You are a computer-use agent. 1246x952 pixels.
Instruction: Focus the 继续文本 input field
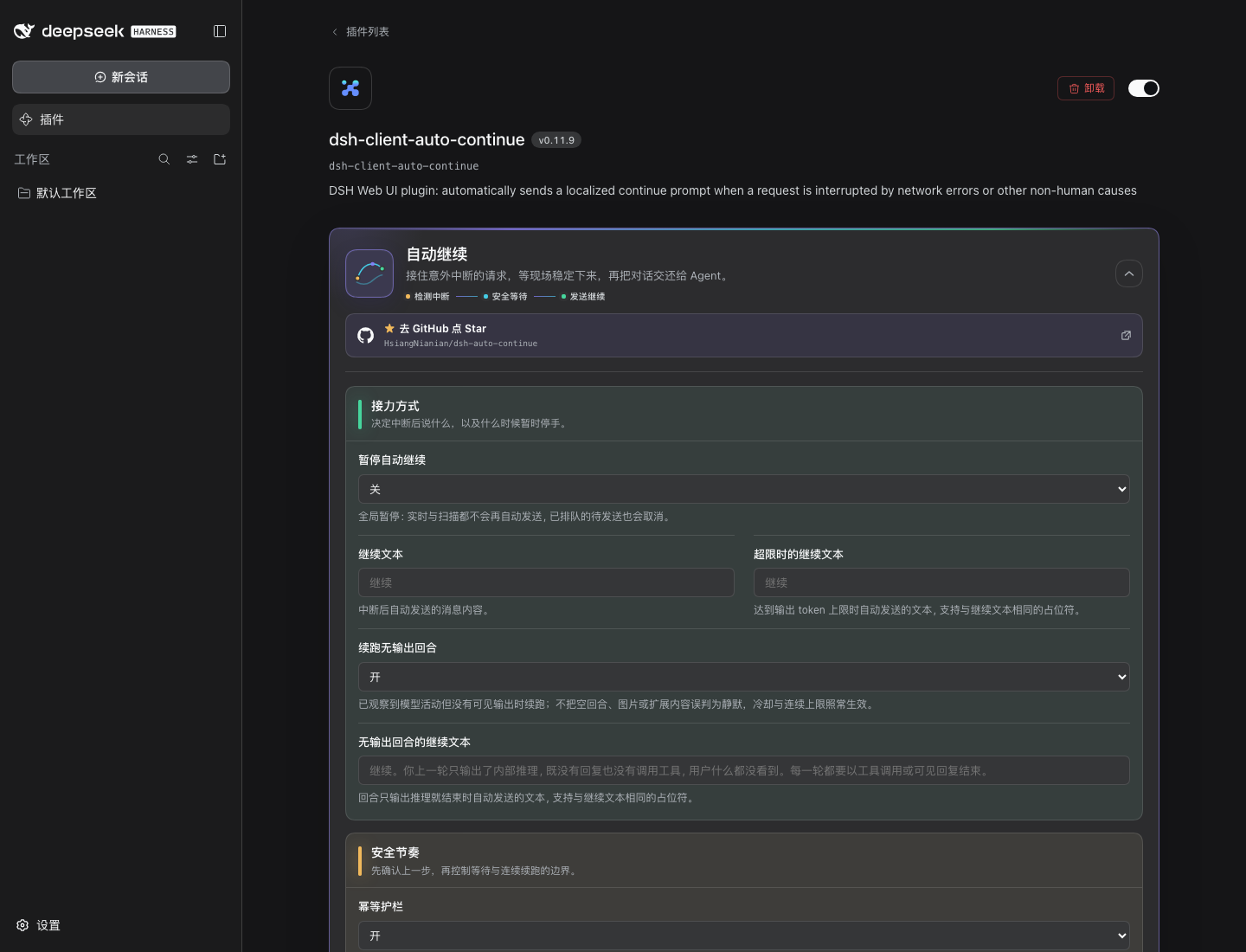546,582
